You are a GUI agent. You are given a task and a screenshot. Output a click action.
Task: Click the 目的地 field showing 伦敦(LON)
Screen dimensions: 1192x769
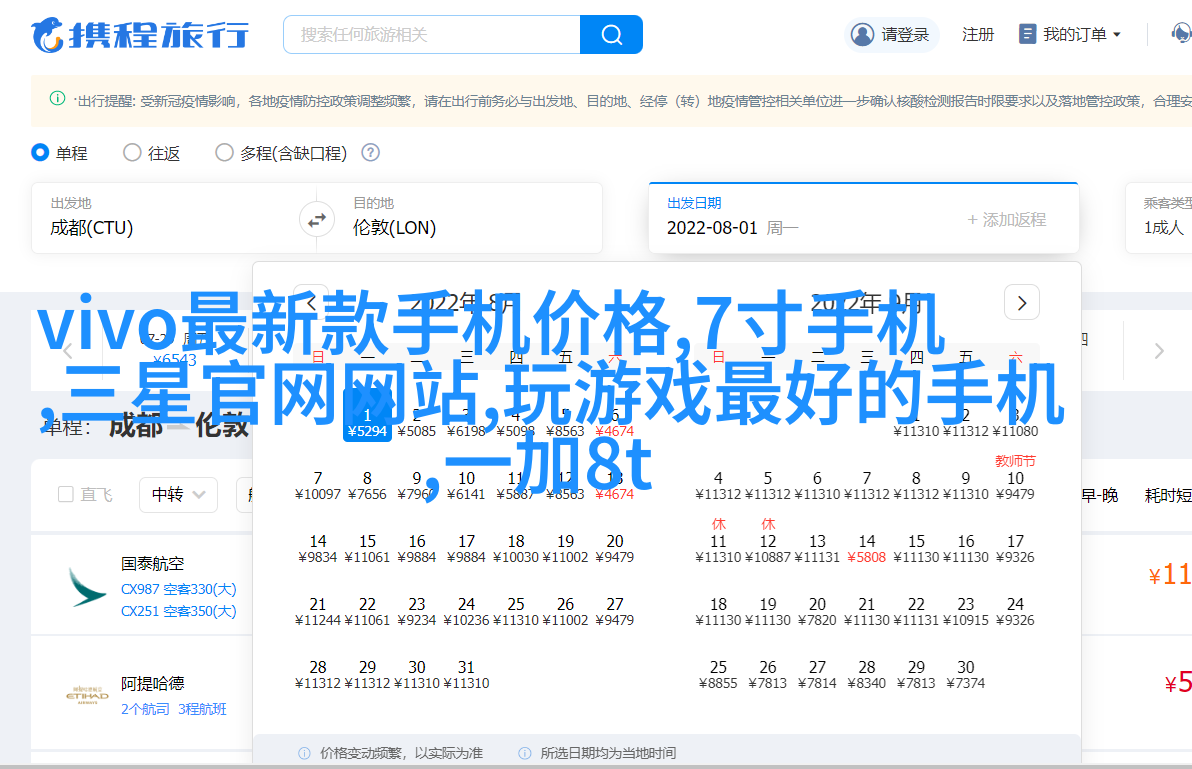click(468, 218)
